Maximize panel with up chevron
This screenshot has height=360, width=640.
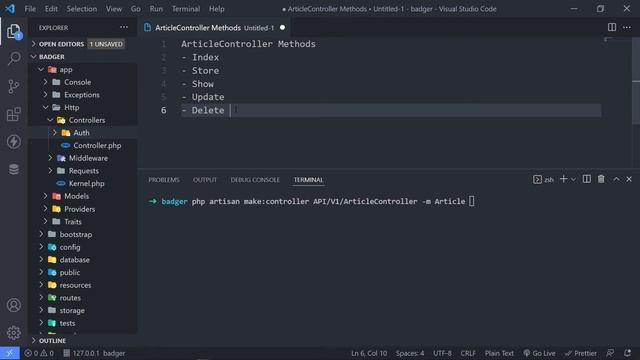[616, 179]
